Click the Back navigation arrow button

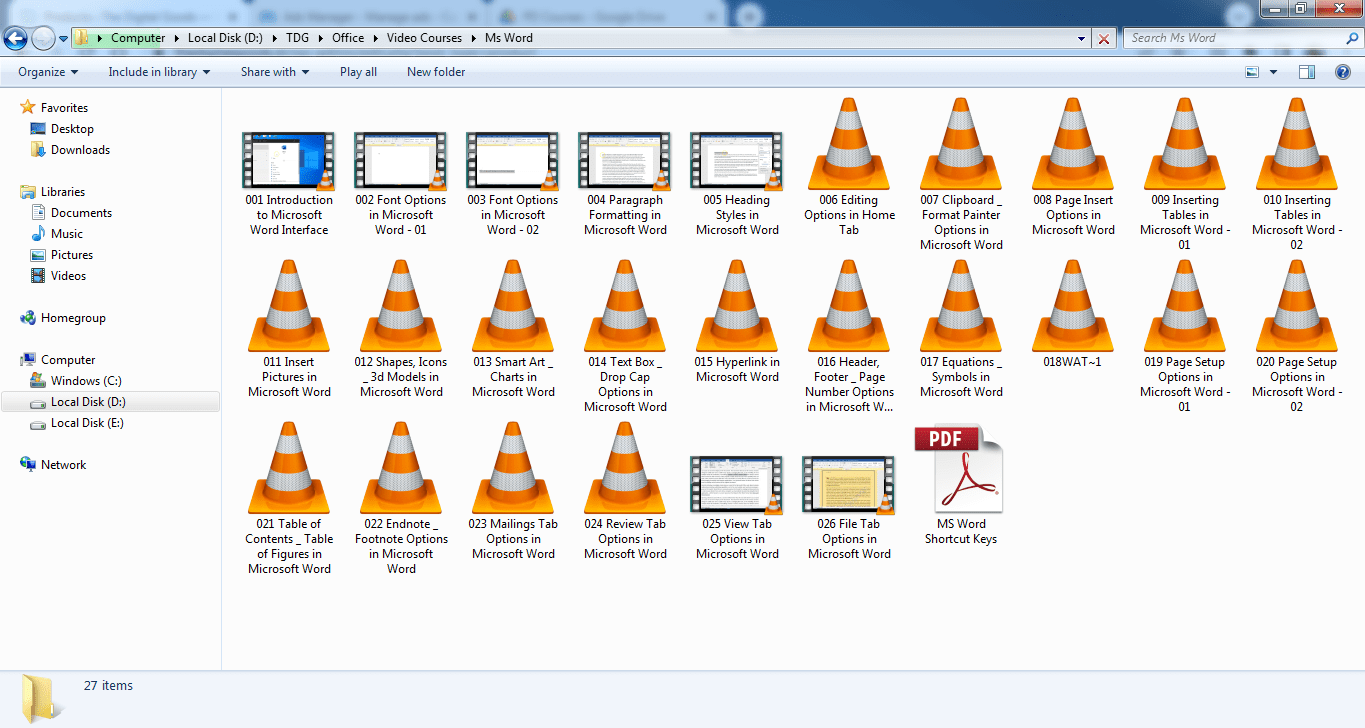pyautogui.click(x=16, y=39)
